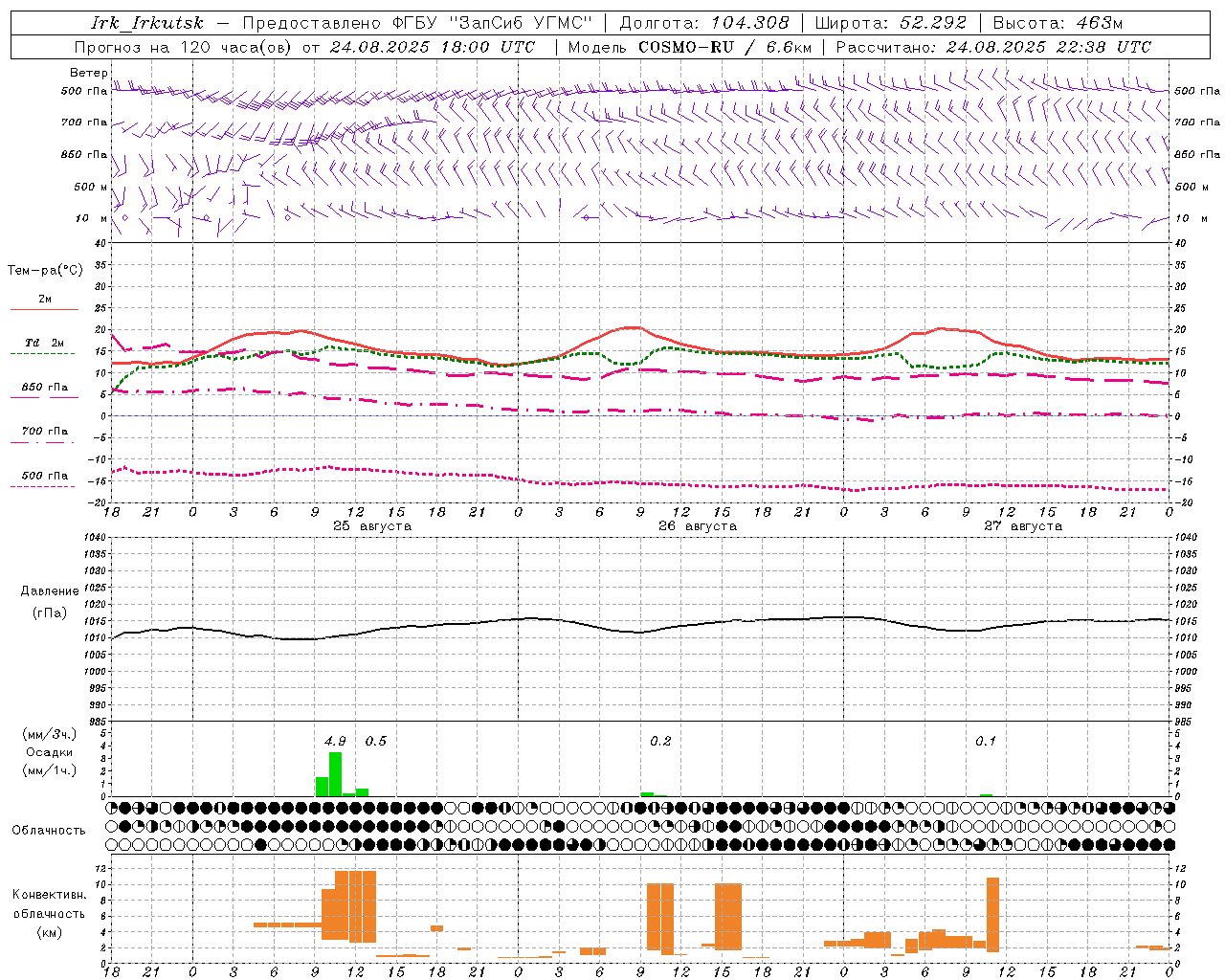
Task: Click the Высота: 463м value
Action: click(1058, 23)
